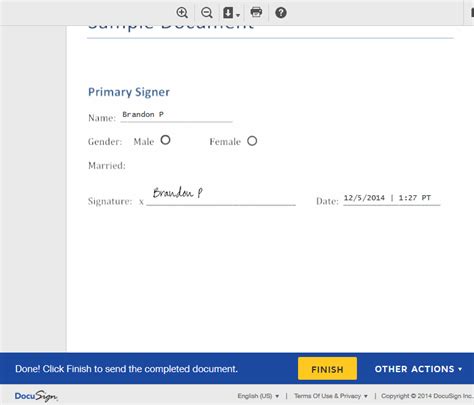Screen dimensions: 474x405
Task: Open help with question mark icon
Action: pos(281,13)
